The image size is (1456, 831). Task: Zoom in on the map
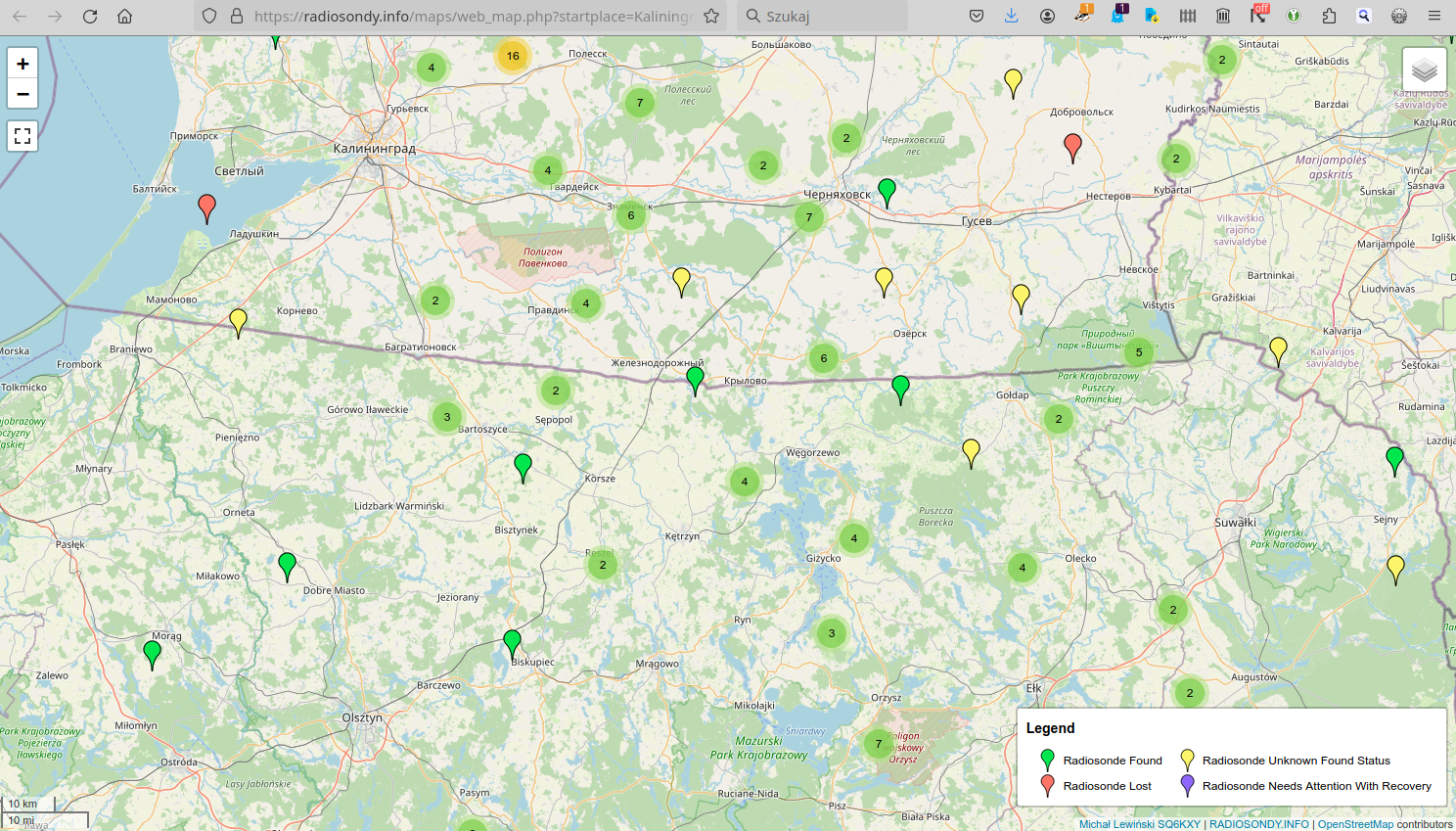click(x=23, y=64)
